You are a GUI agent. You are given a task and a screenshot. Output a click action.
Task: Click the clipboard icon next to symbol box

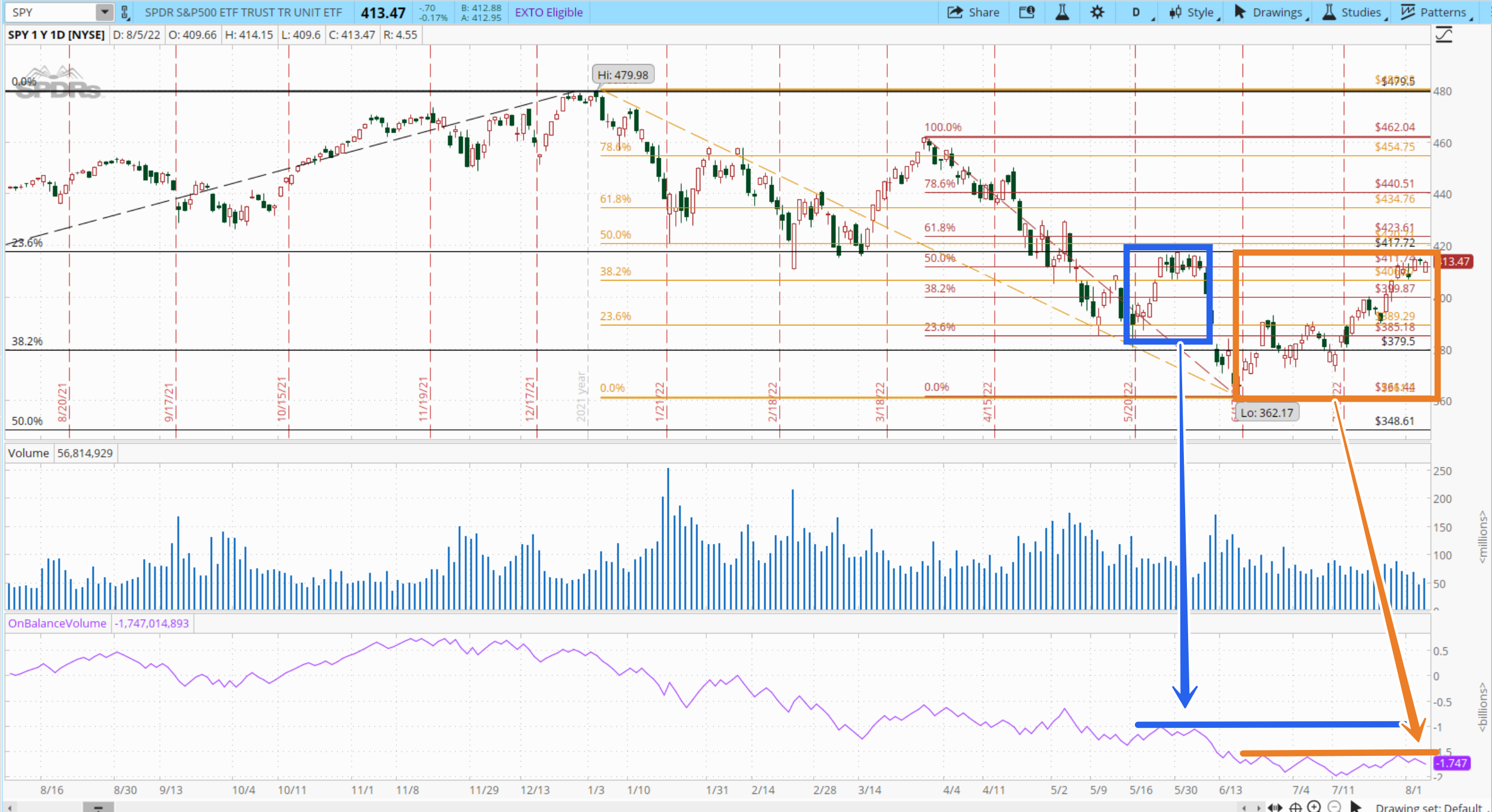[125, 12]
